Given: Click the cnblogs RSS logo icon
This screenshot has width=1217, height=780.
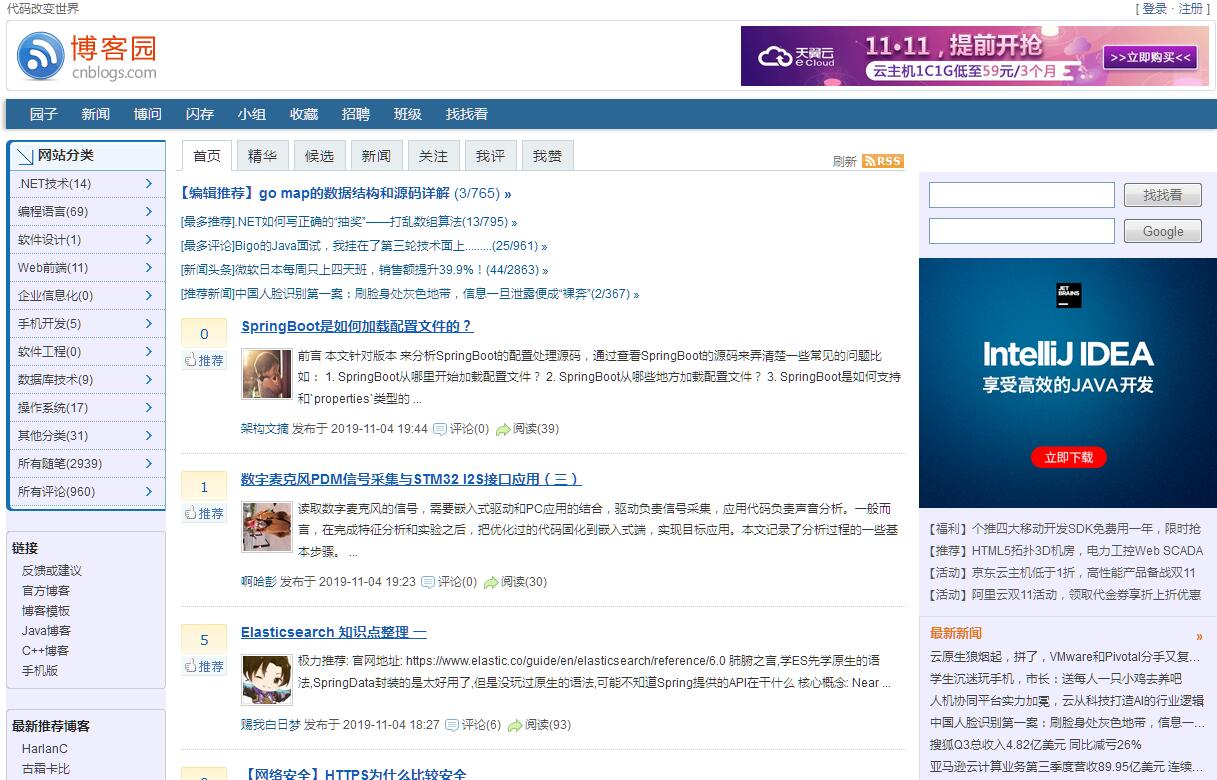Looking at the screenshot, I should pos(41,56).
